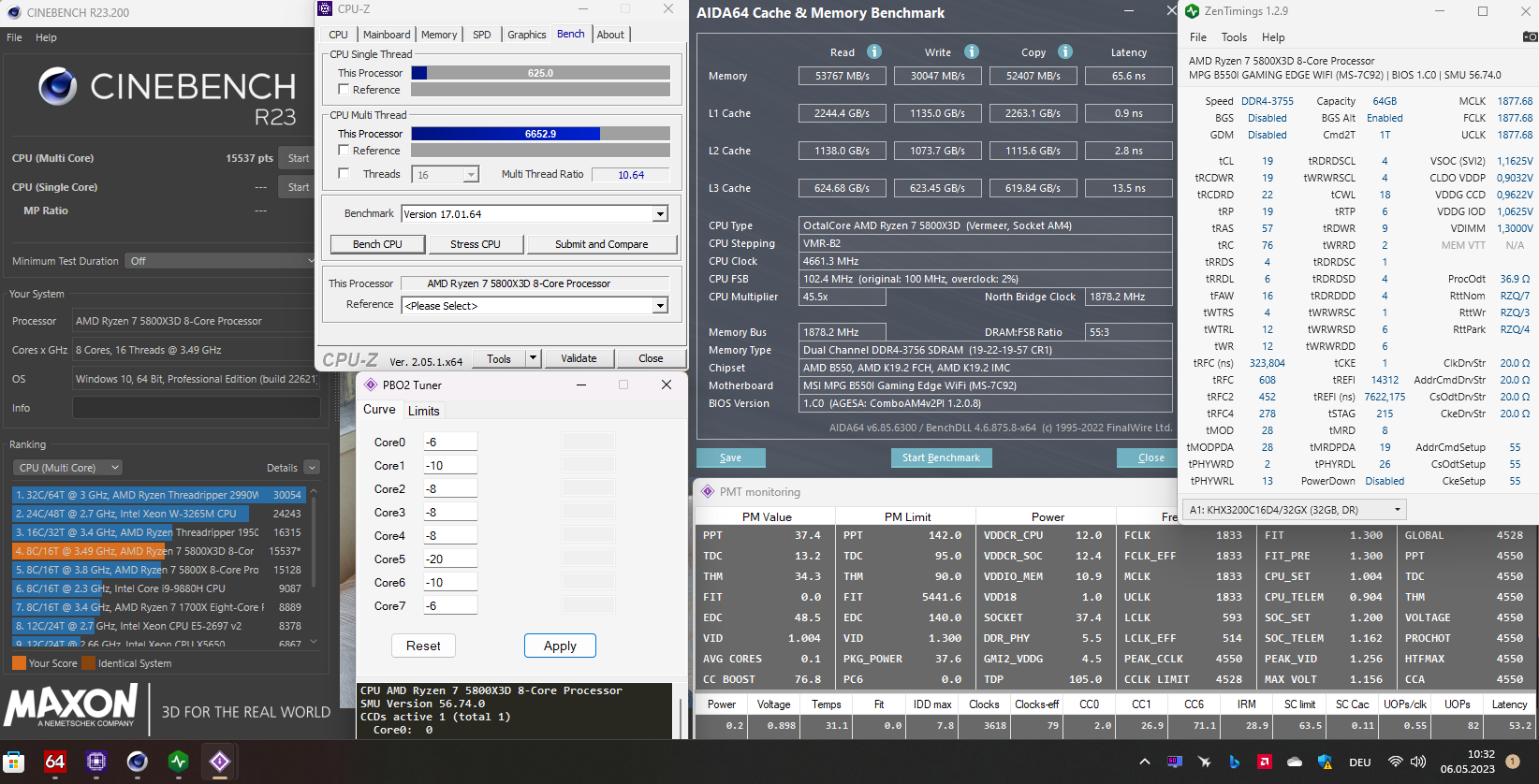The image size is (1539, 784).
Task: Open the Reference 'Please Select' dropdown
Action: pyautogui.click(x=660, y=306)
